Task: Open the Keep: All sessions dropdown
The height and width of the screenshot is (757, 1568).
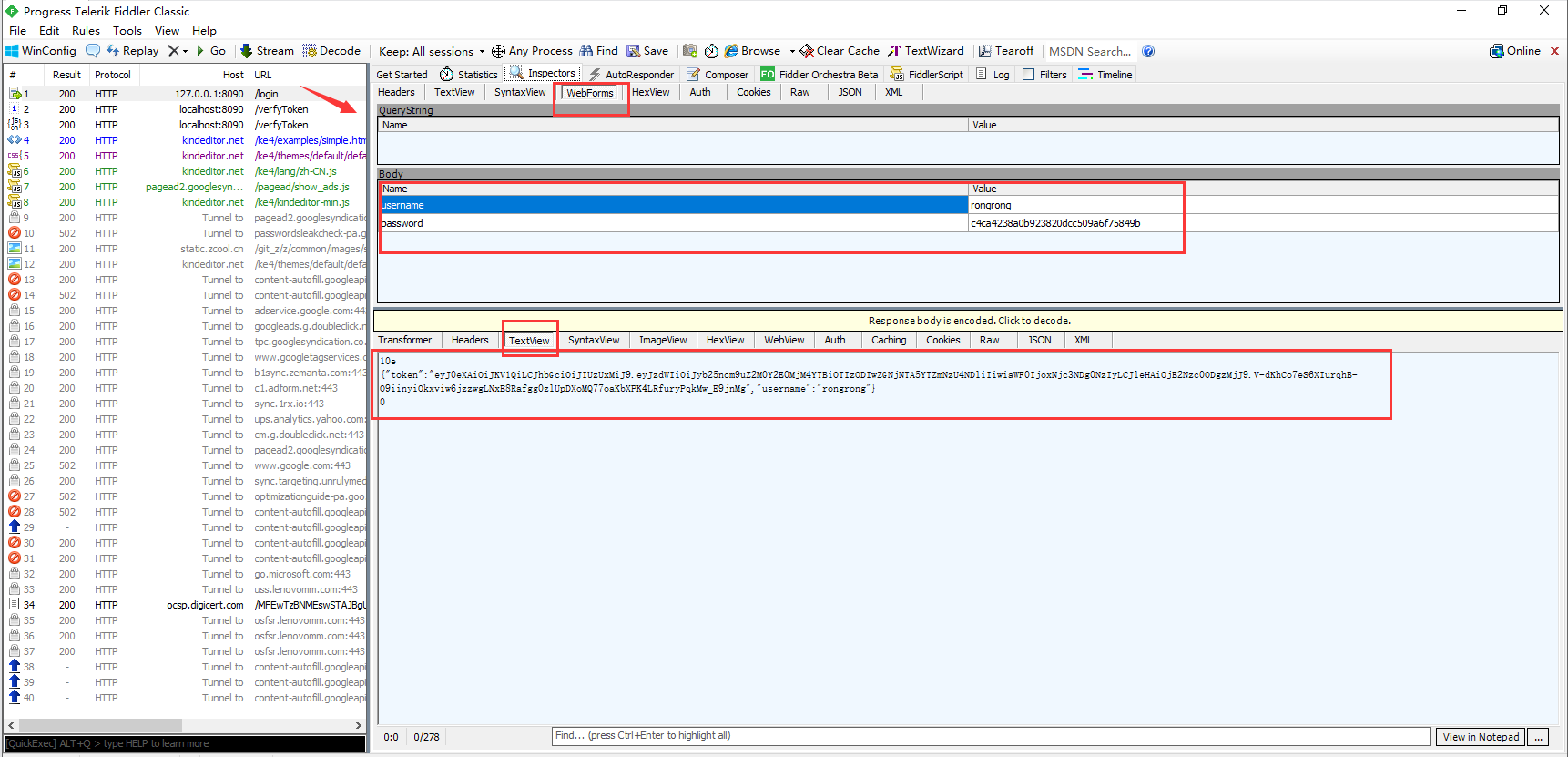Action: 432,51
